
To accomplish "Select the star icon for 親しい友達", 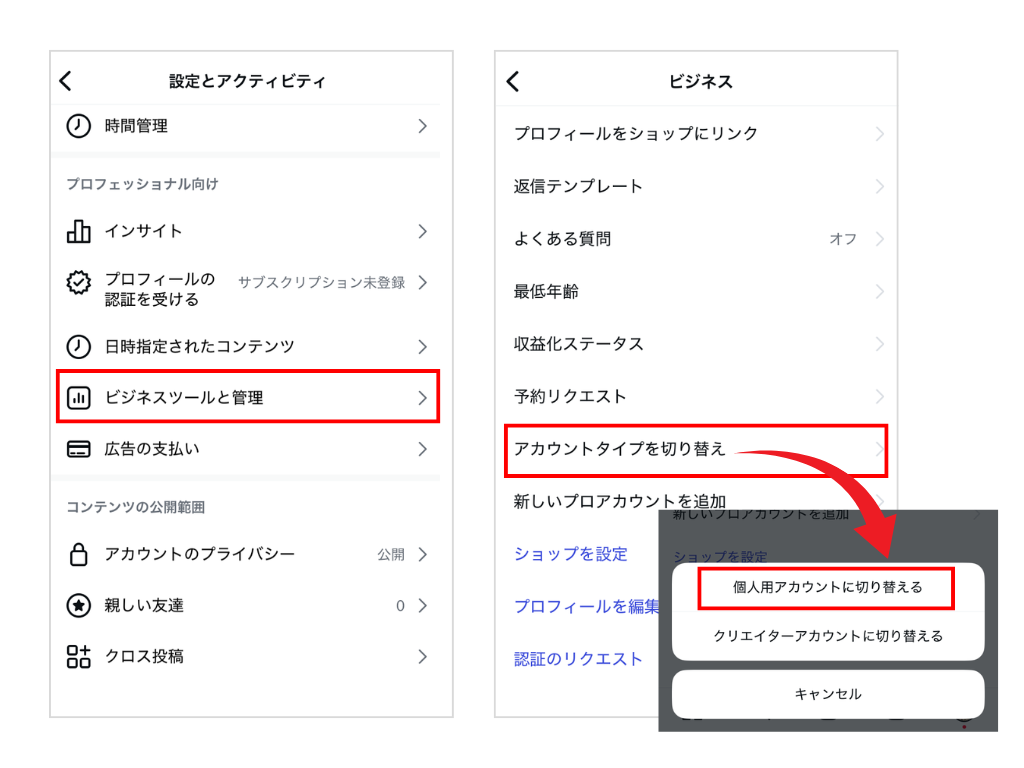I will pyautogui.click(x=80, y=604).
